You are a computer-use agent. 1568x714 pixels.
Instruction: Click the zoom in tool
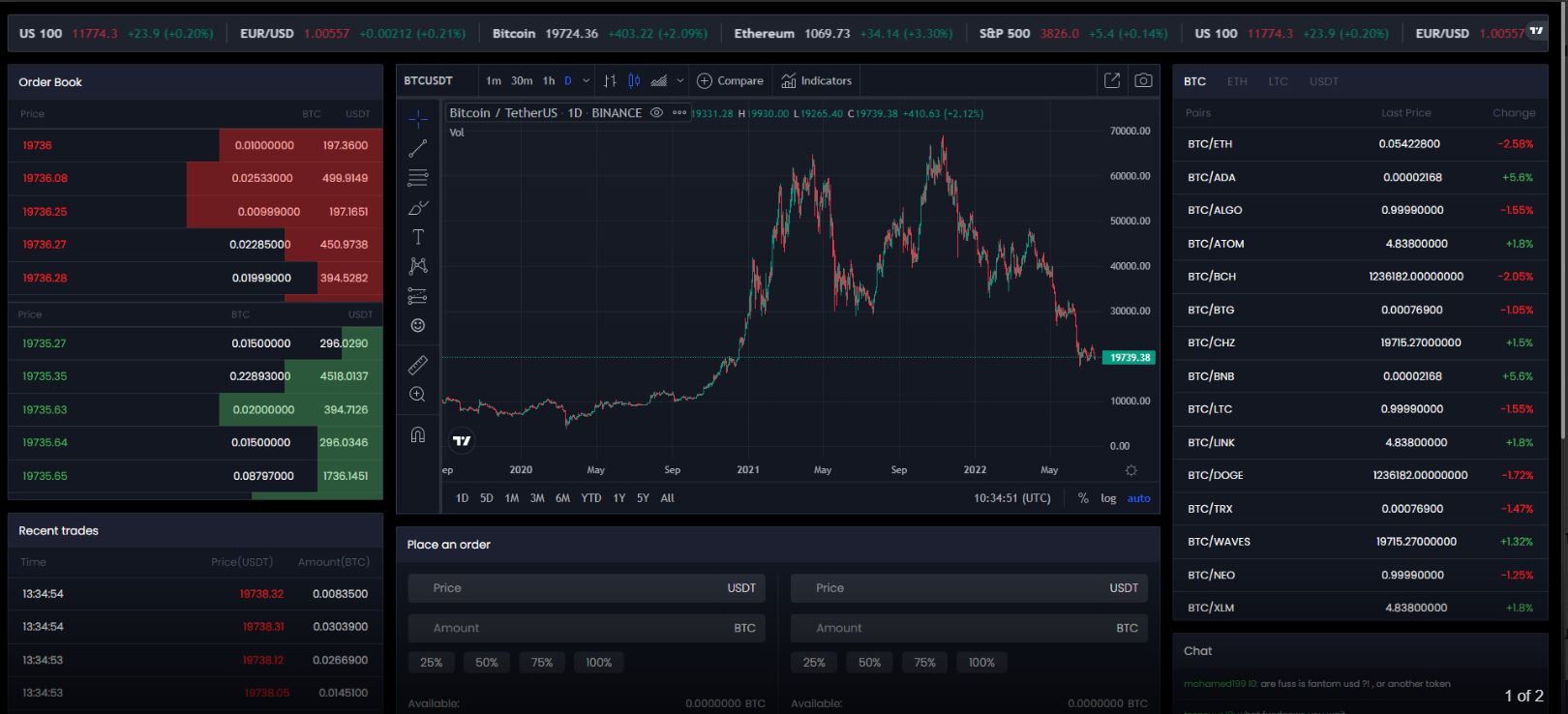click(417, 394)
